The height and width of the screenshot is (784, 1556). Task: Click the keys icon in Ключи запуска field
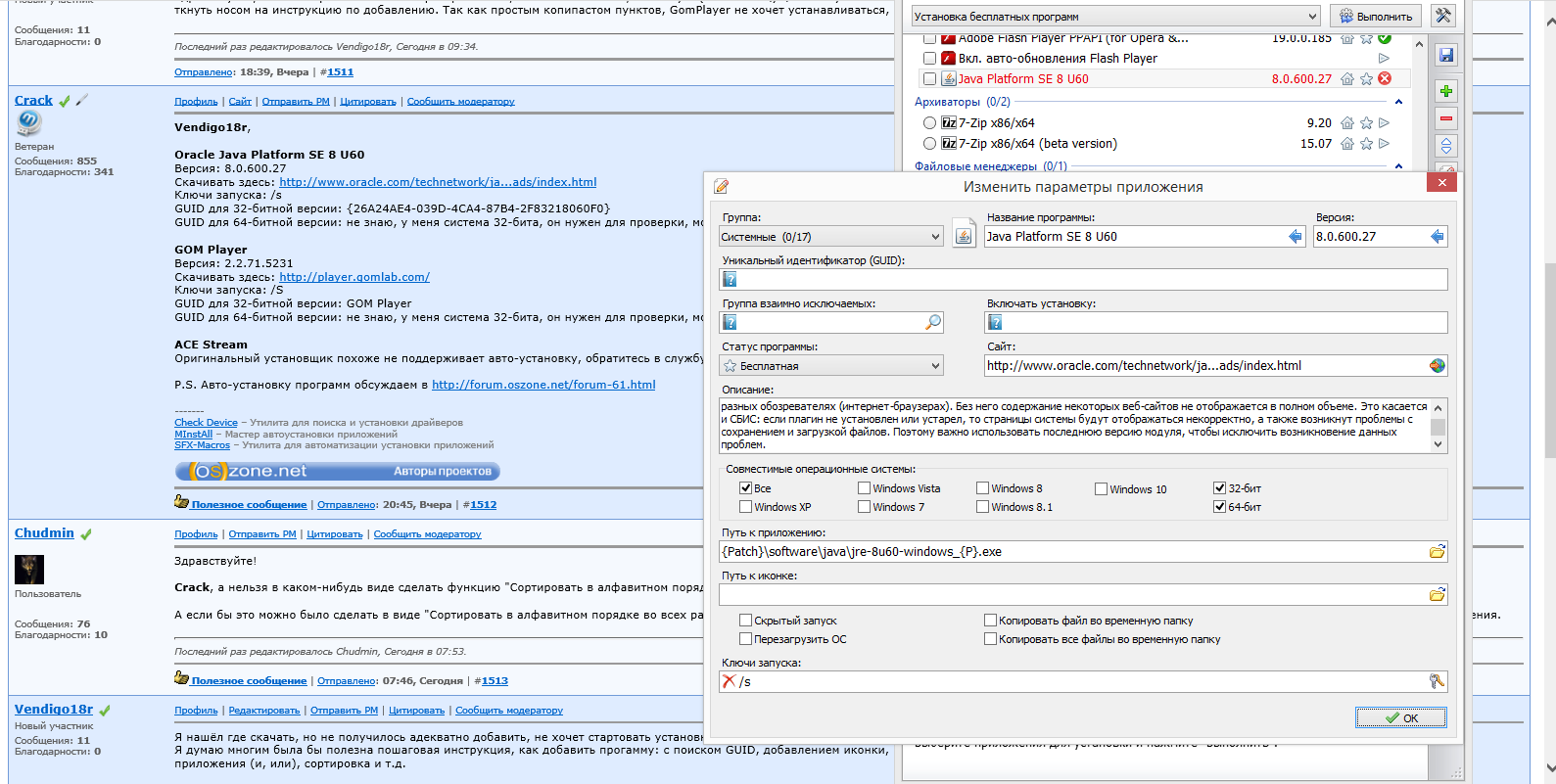point(1437,681)
